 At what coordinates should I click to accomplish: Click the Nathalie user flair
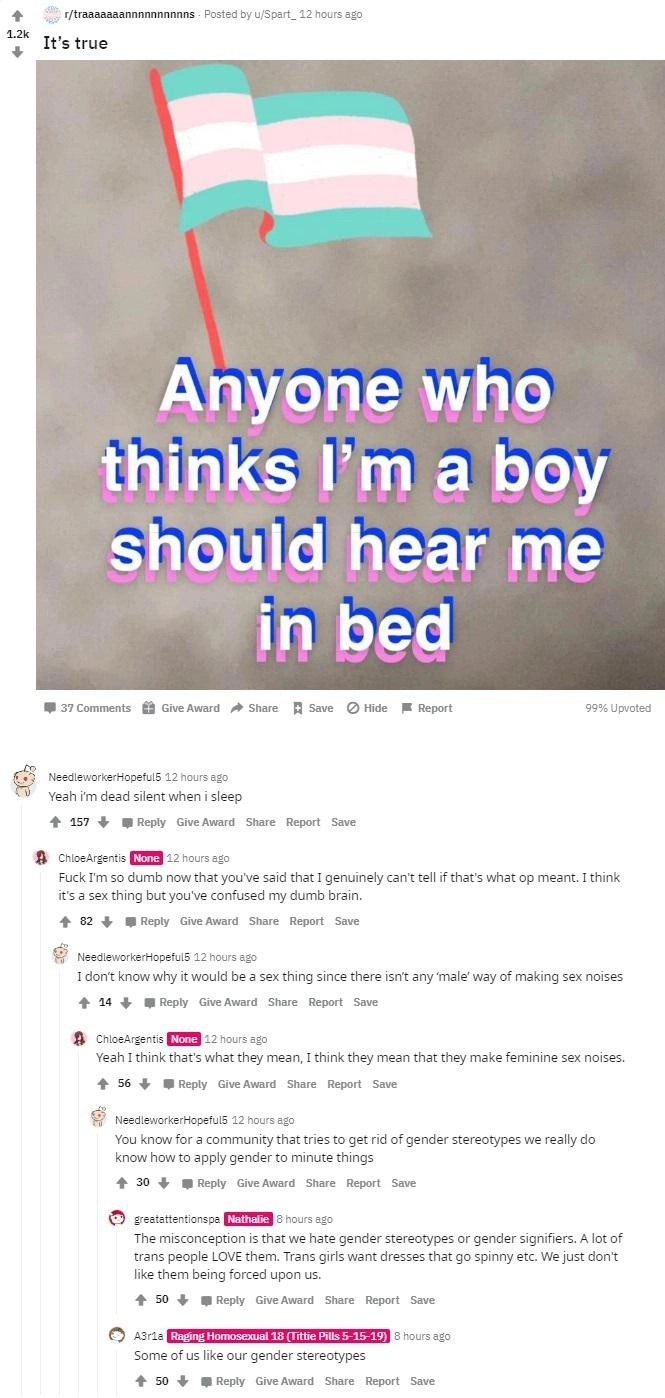[248, 1219]
